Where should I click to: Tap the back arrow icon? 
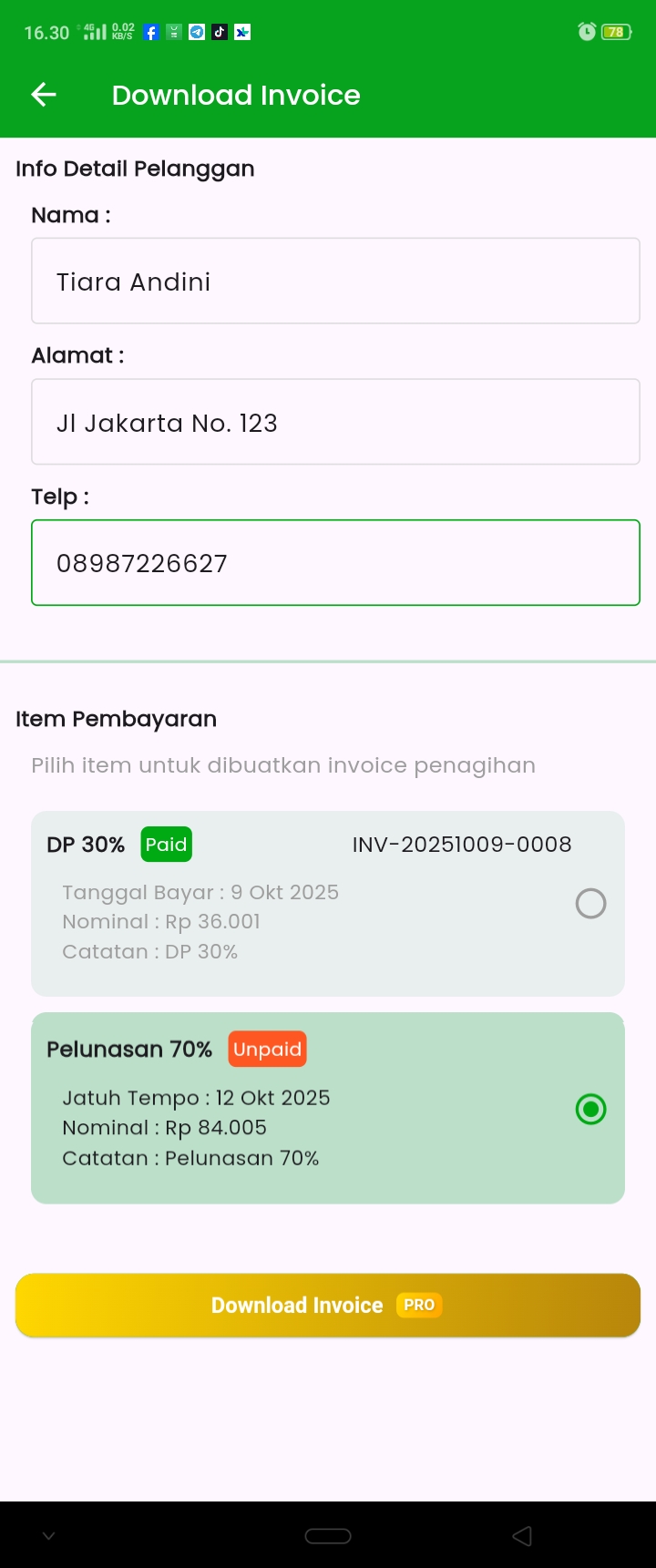[44, 95]
